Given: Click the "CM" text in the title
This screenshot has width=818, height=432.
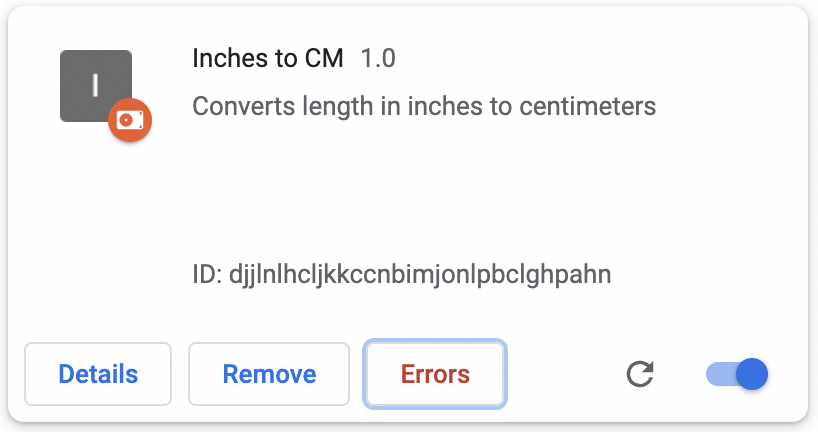Looking at the screenshot, I should coord(323,58).
